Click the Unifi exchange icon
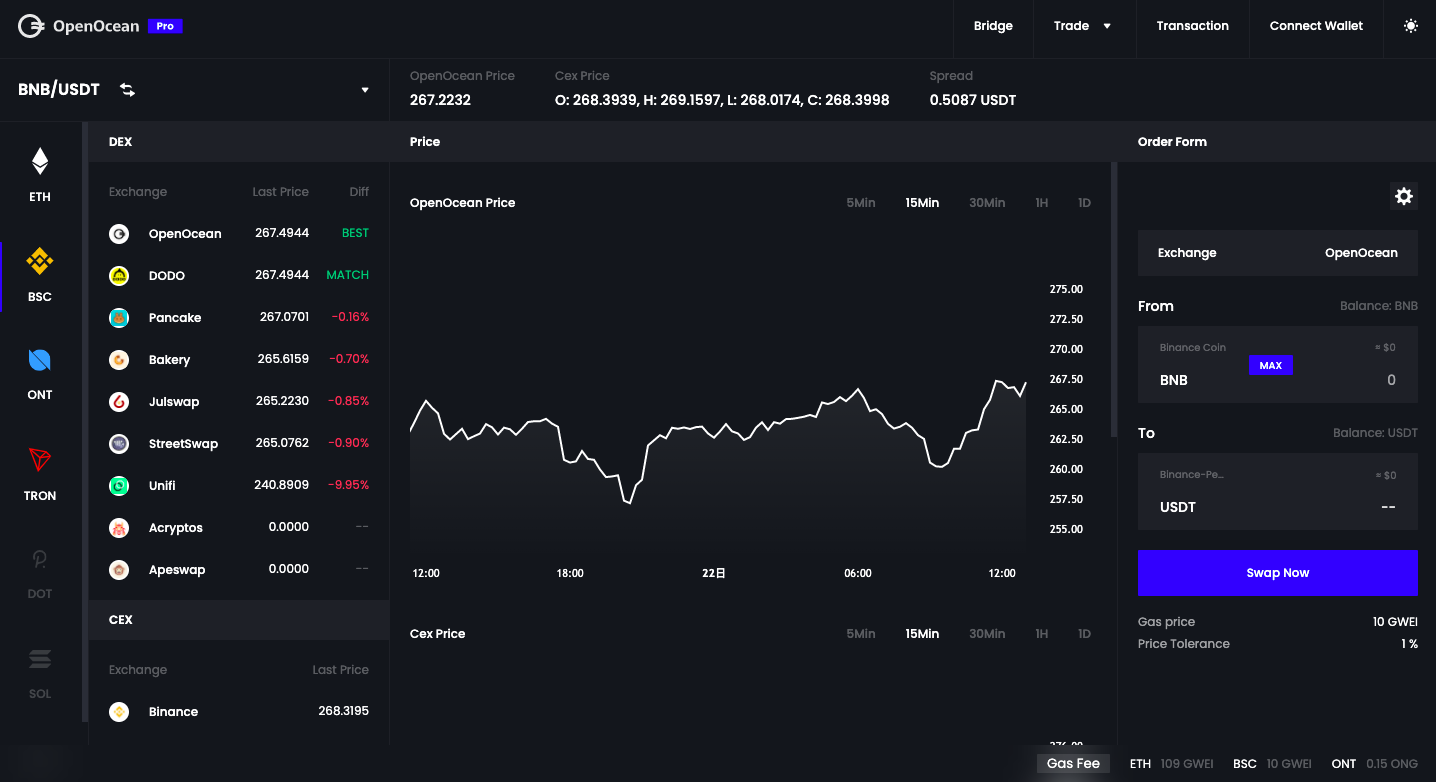1436x782 pixels. [x=119, y=486]
